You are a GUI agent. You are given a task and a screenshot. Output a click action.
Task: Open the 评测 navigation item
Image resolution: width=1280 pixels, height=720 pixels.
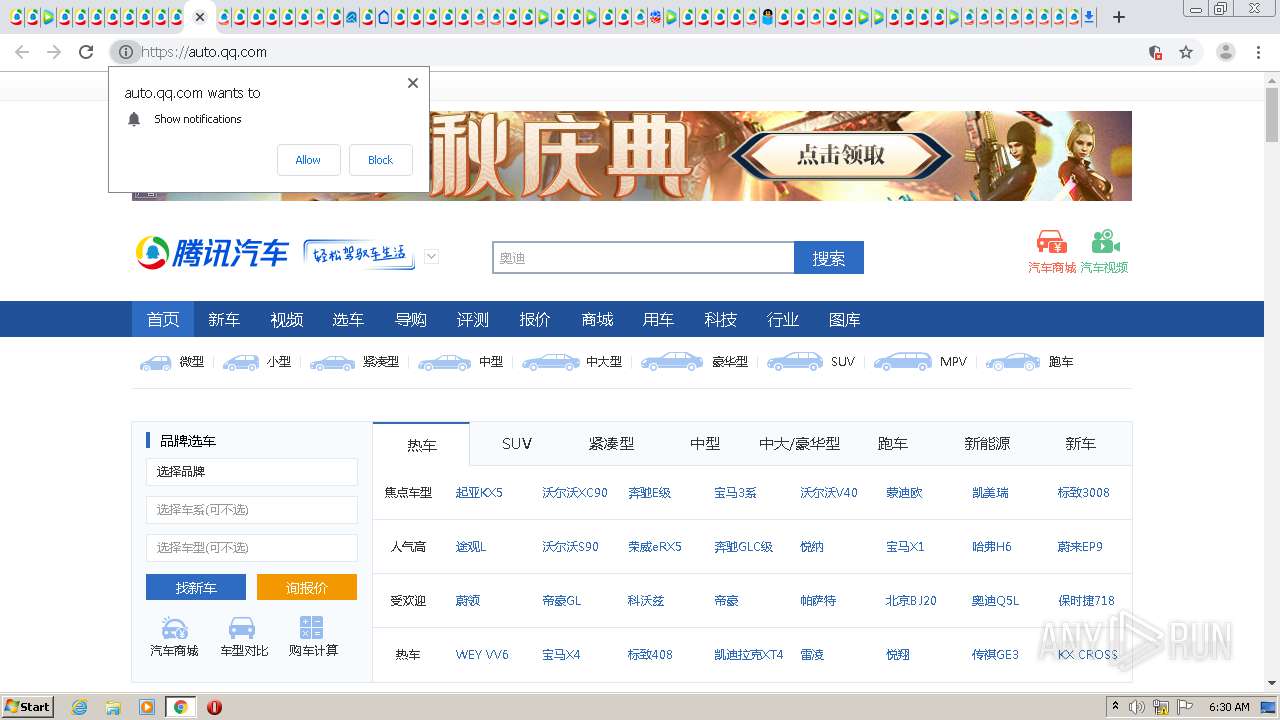click(472, 319)
